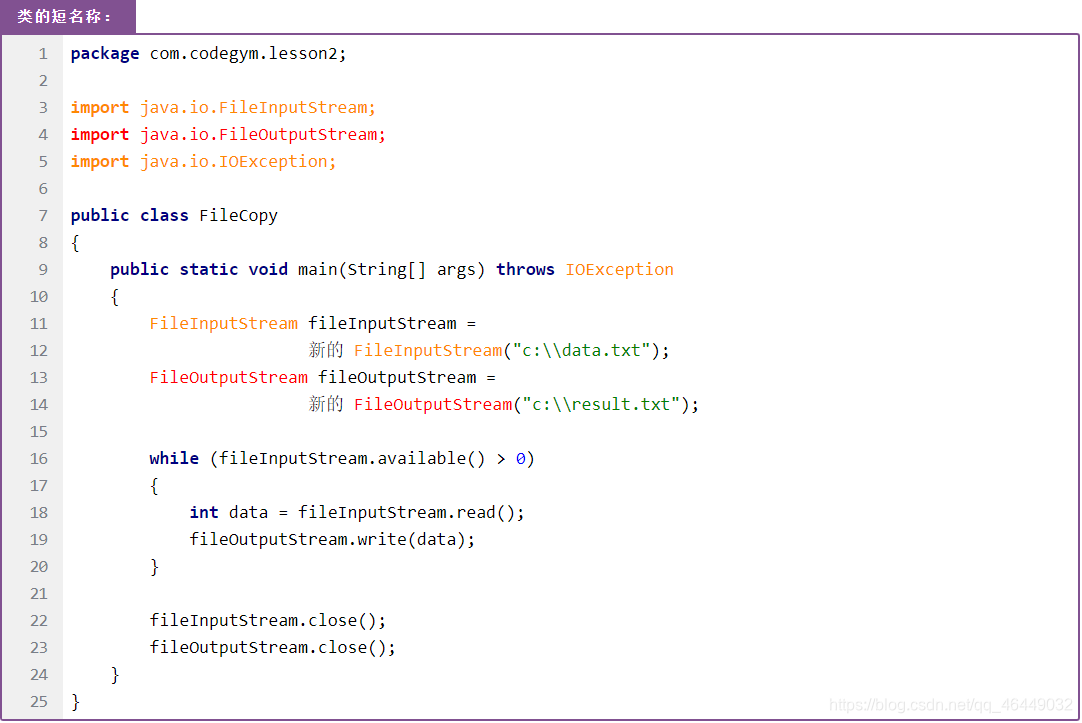The height and width of the screenshot is (723, 1082).
Task: Click the throws keyword
Action: point(524,270)
